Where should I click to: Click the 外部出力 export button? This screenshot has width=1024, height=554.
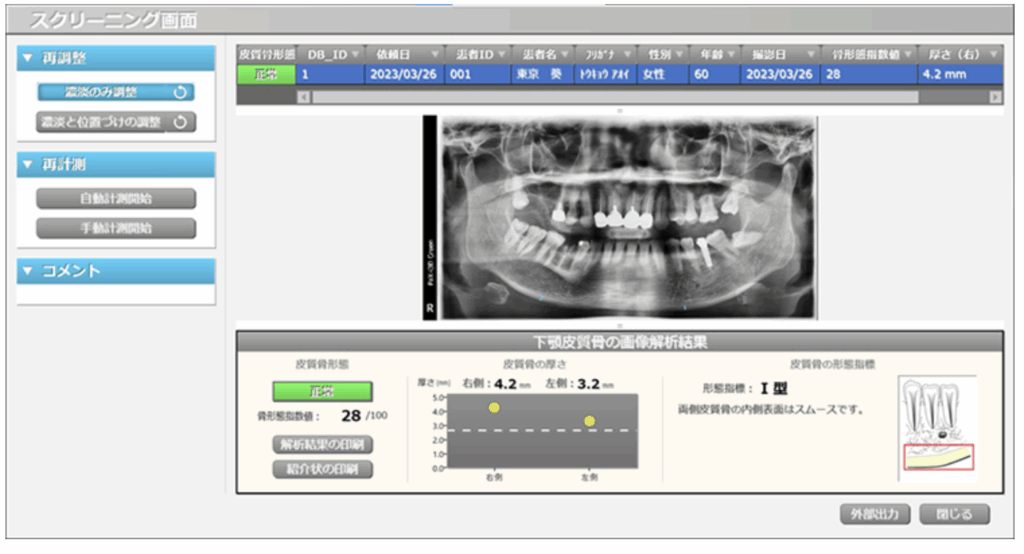pyautogui.click(x=874, y=514)
